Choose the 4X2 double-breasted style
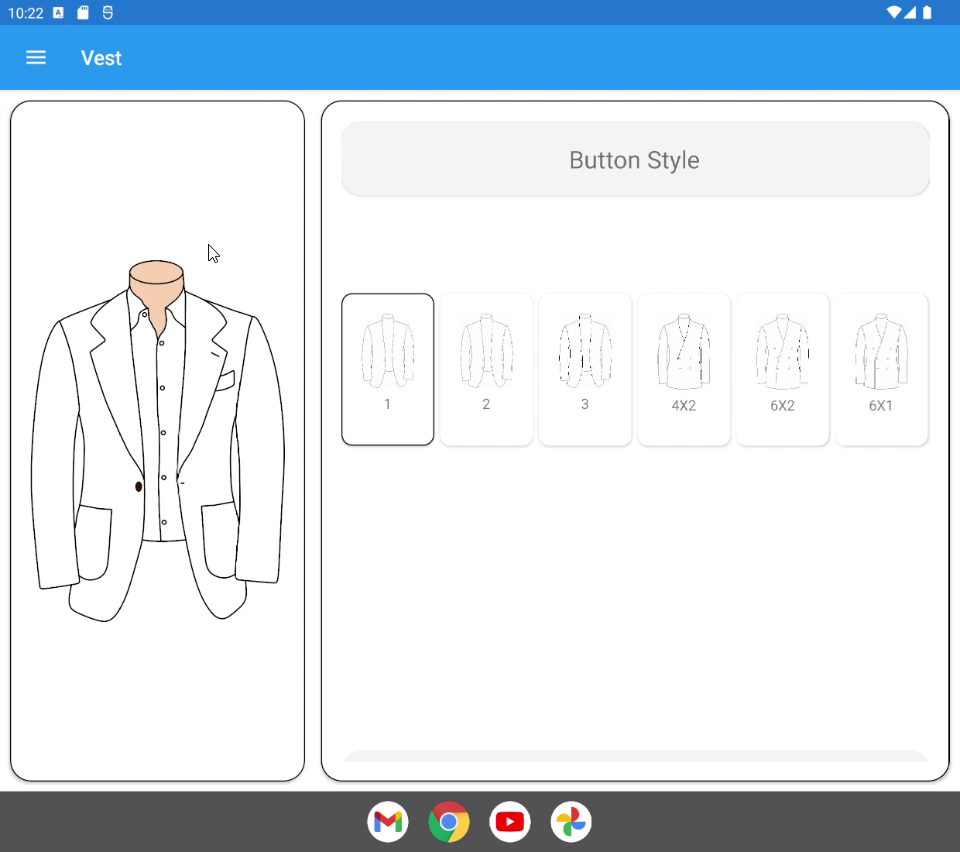The width and height of the screenshot is (960, 852). click(684, 368)
